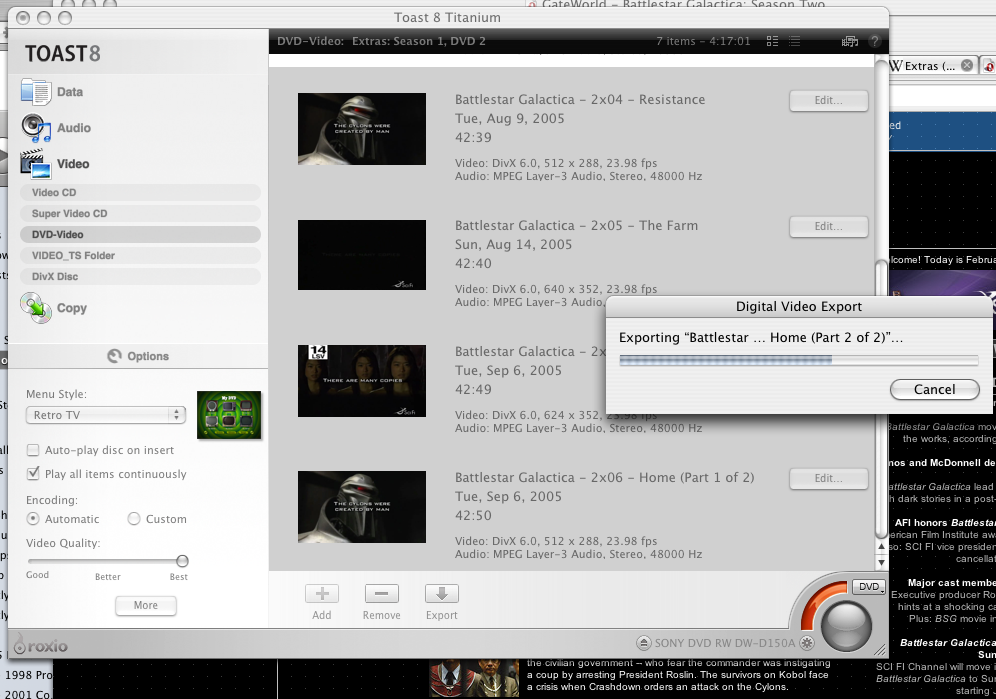Select the VIDEO_TS Folder format
This screenshot has width=996, height=699.
point(73,255)
